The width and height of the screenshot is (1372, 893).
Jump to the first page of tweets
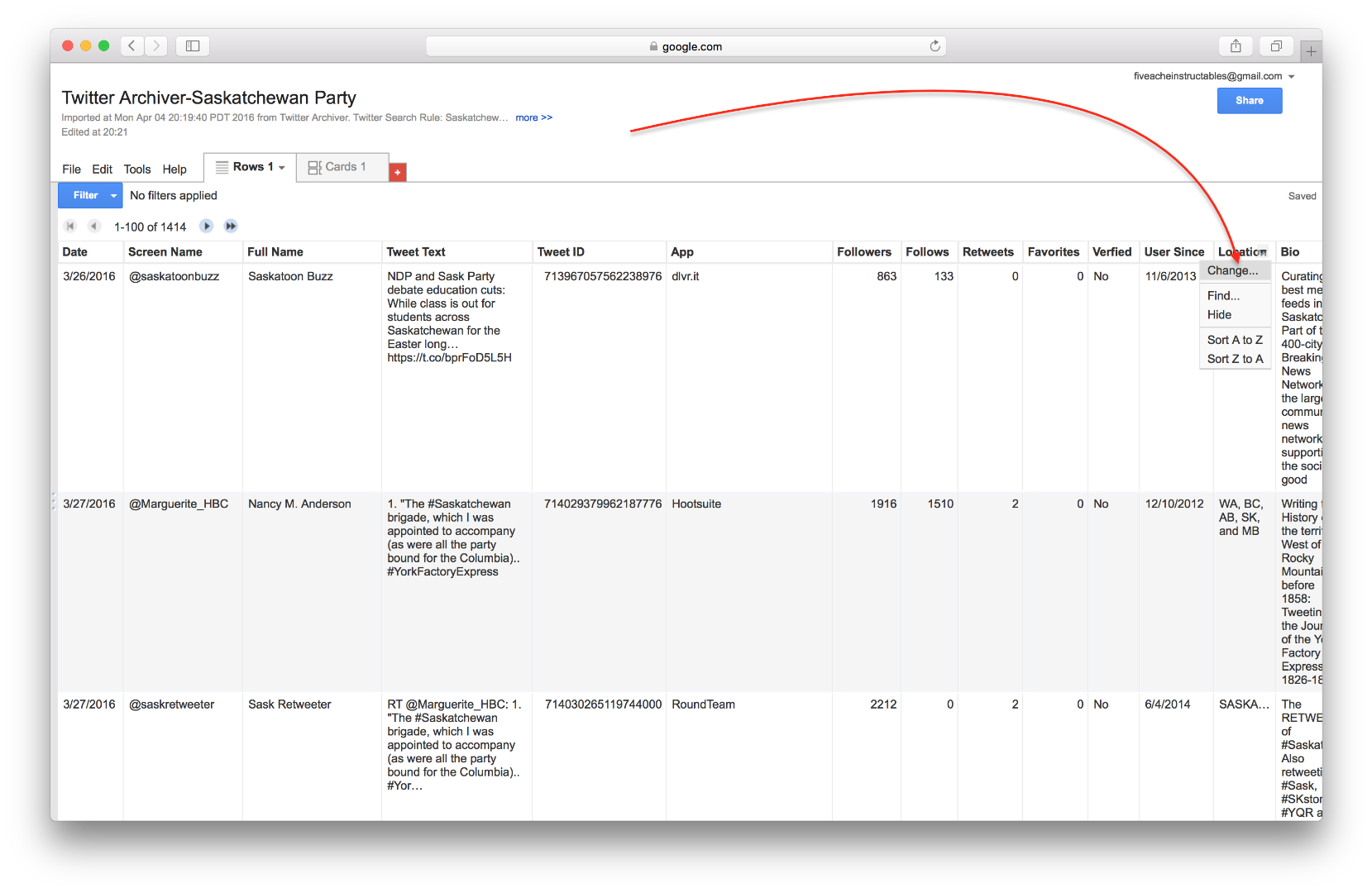(x=69, y=226)
